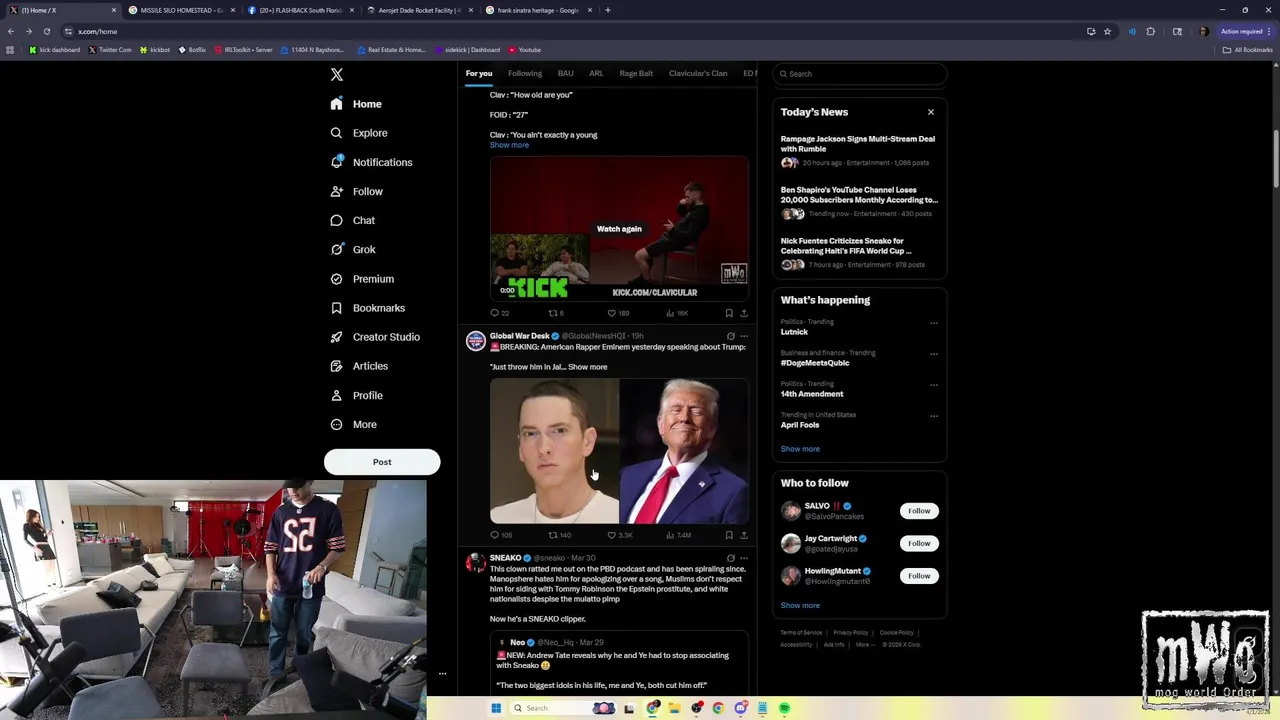
Task: Open options for 14th Amendment trend
Action: [x=934, y=385]
